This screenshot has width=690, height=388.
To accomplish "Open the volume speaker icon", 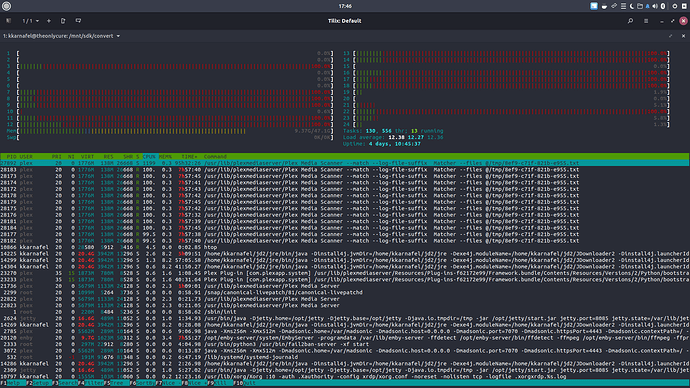I will (655, 6).
